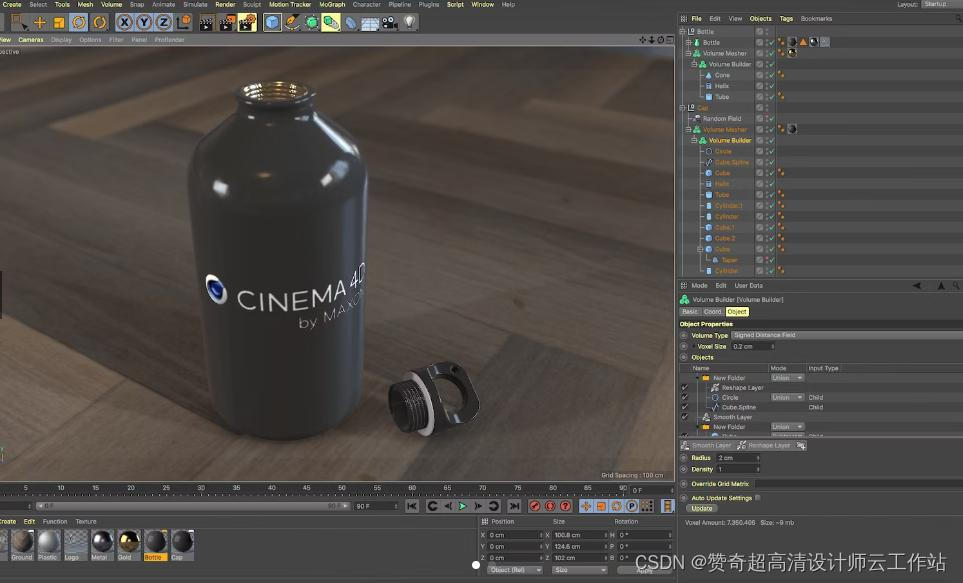This screenshot has height=583, width=963.
Task: Open the Volume Type dropdown
Action: coord(846,335)
